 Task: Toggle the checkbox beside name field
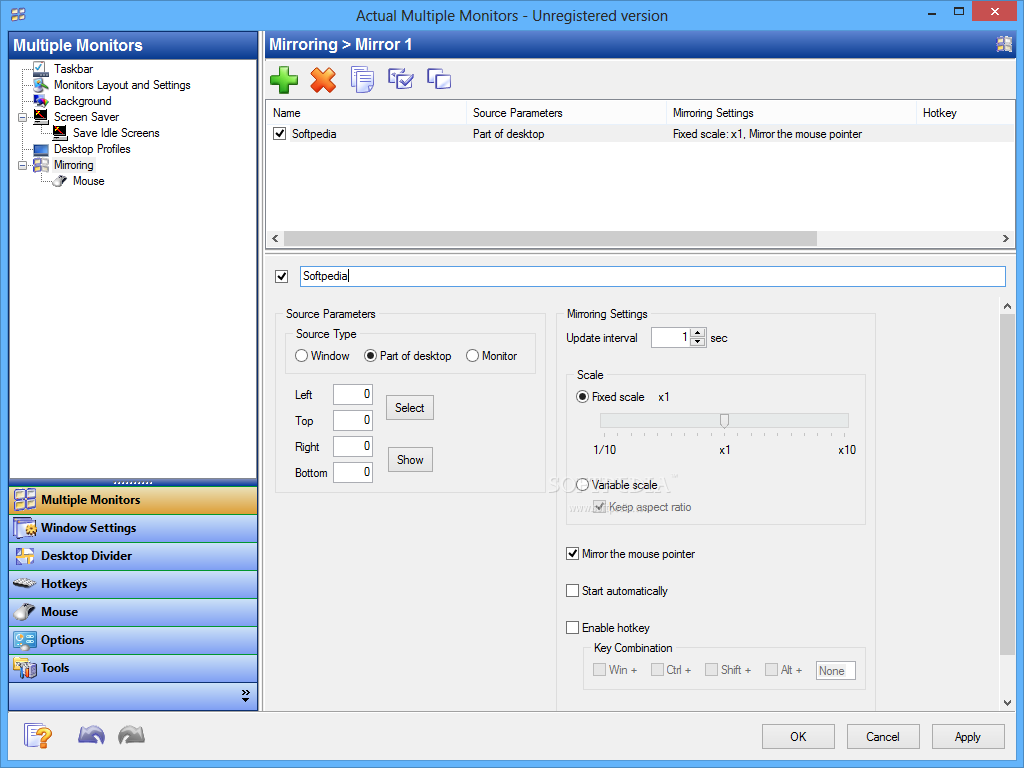click(x=281, y=276)
